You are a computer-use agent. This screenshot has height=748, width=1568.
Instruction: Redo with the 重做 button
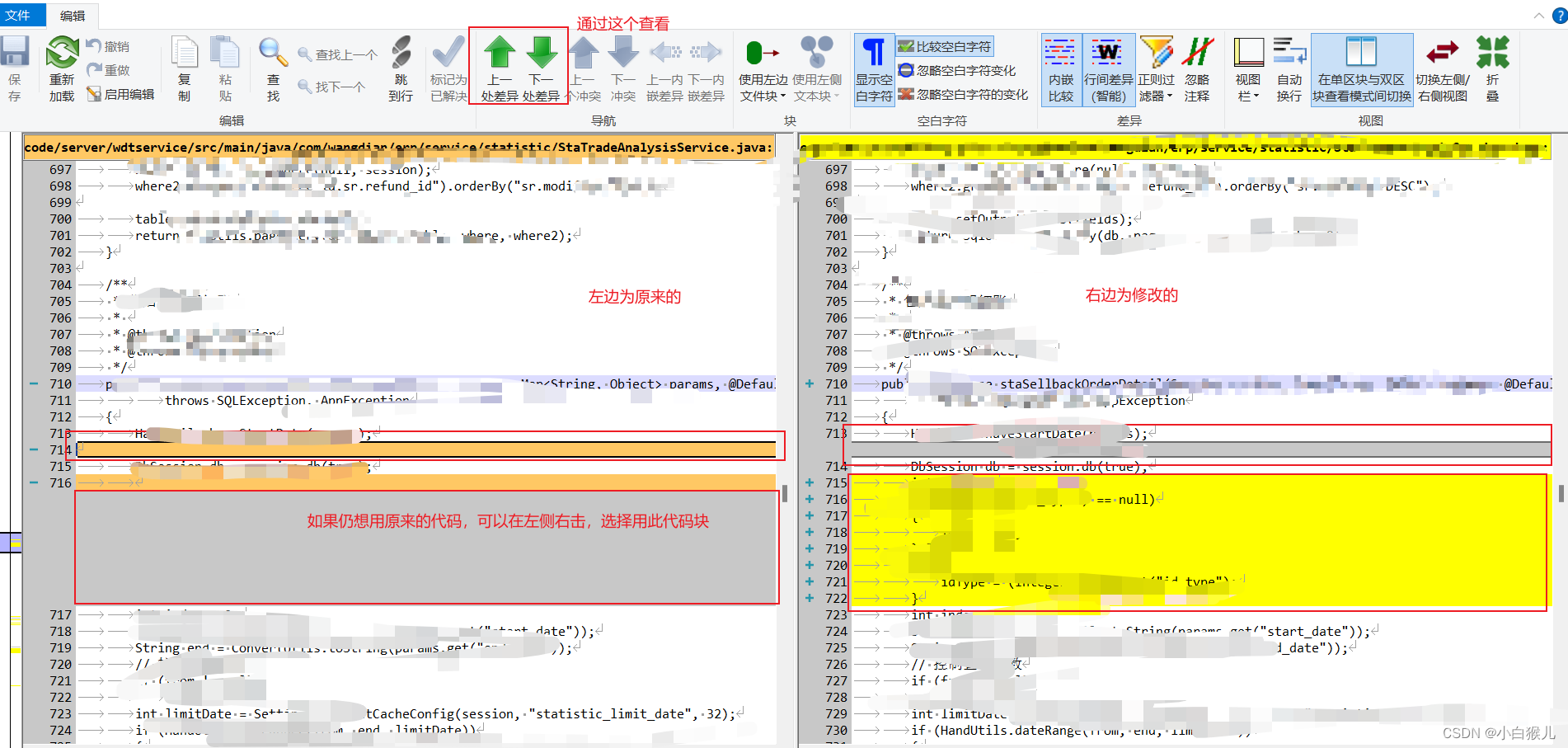coord(108,70)
